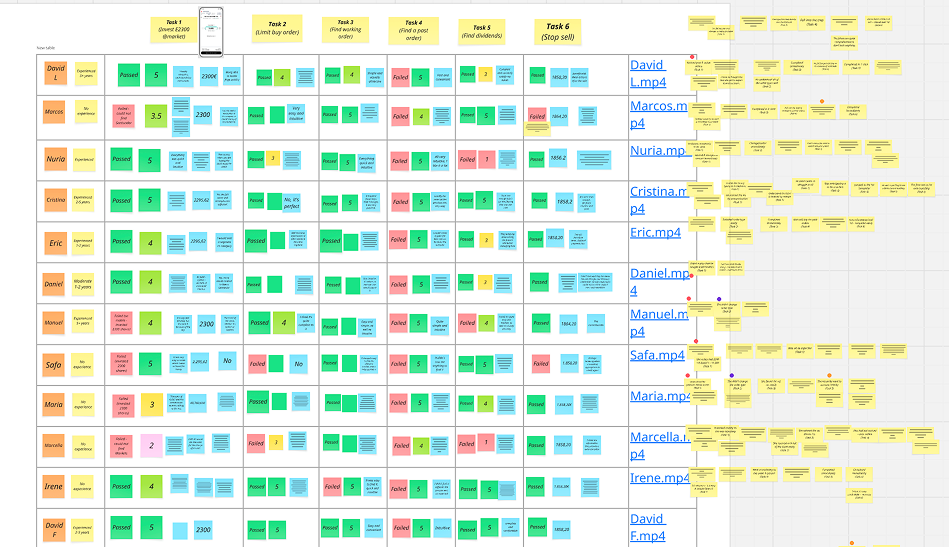This screenshot has height=547, width=949.
Task: Select the orange David L name sticky
Action: click(x=56, y=73)
